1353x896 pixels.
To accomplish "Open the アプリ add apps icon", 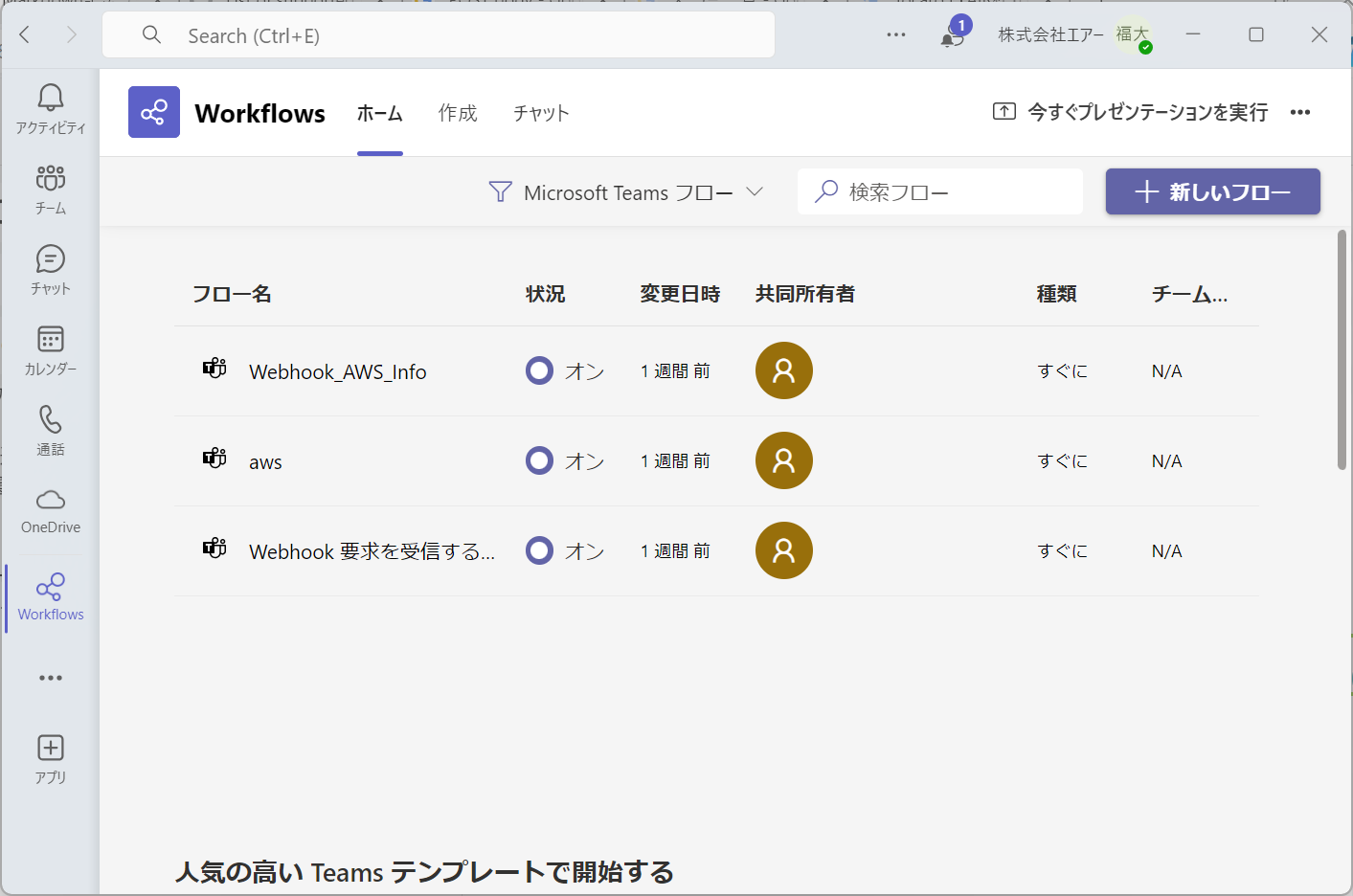I will tap(51, 760).
